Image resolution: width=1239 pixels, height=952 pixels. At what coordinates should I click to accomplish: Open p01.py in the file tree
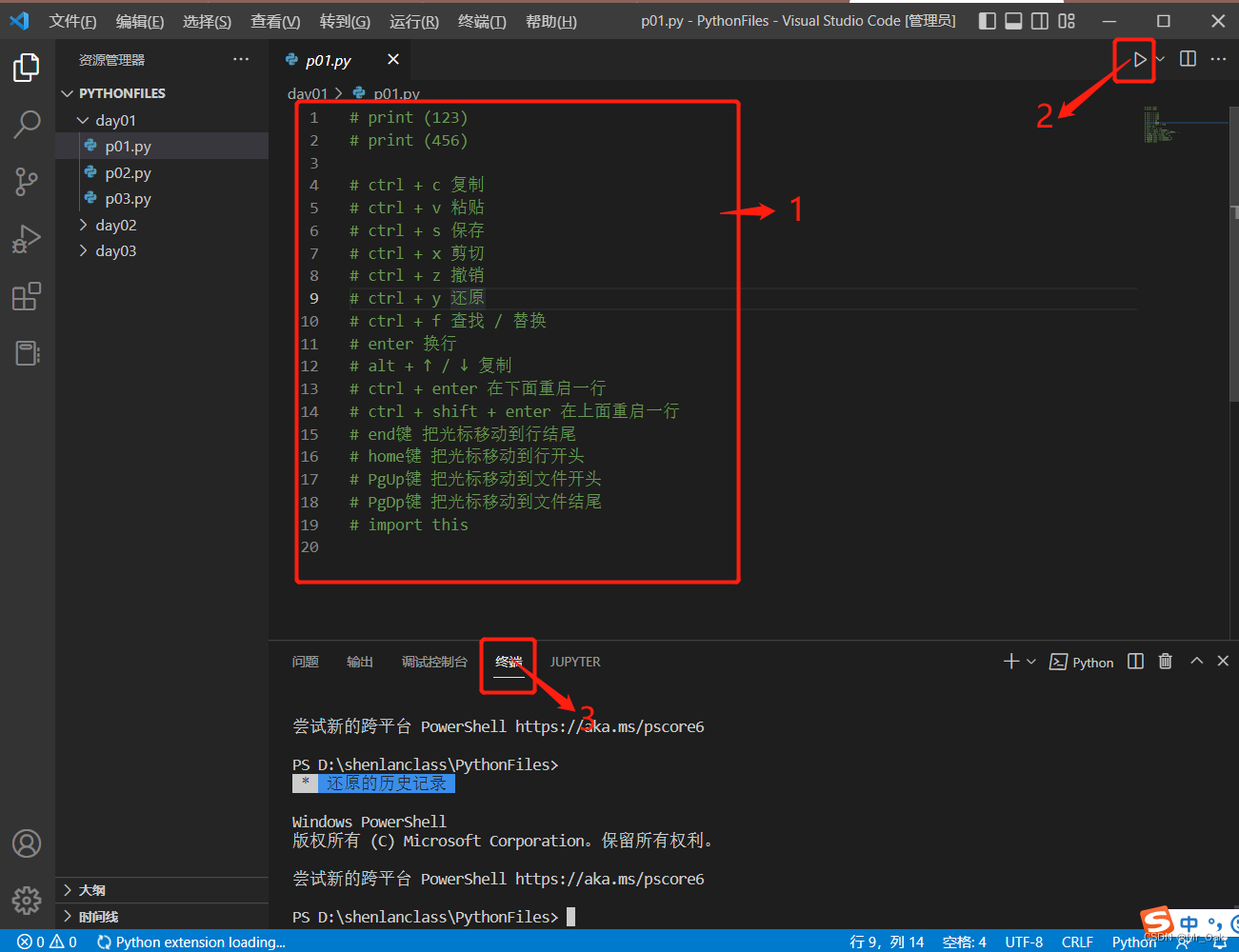click(128, 146)
